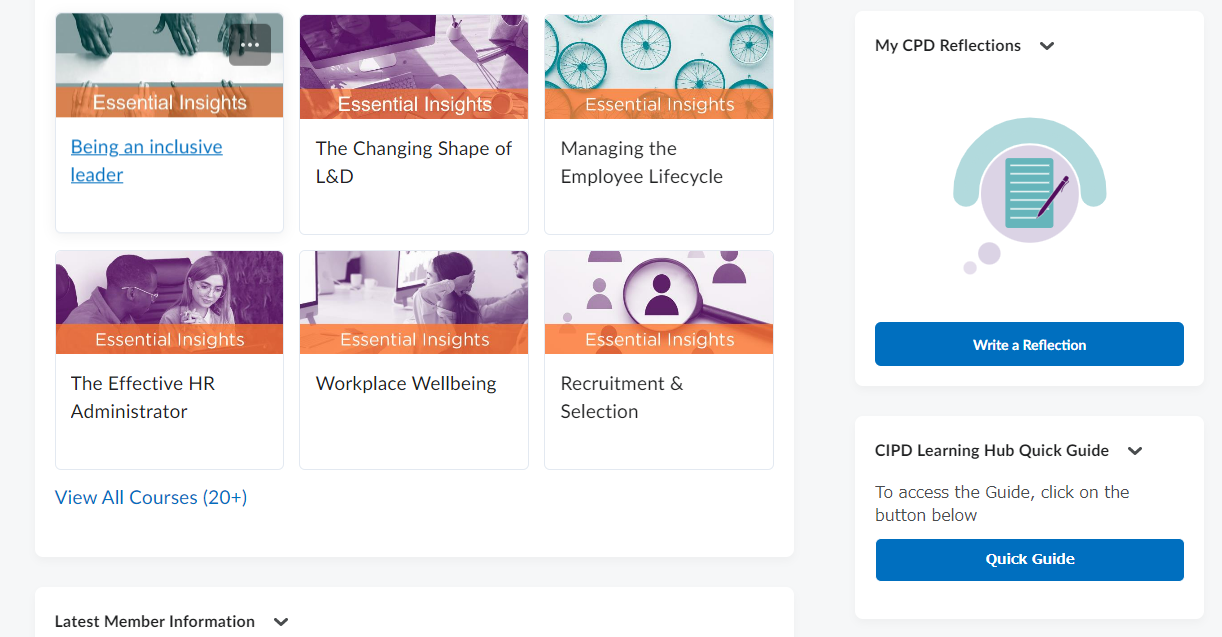Open The Effective HR Administrator course
The height and width of the screenshot is (637, 1222).
(x=143, y=398)
